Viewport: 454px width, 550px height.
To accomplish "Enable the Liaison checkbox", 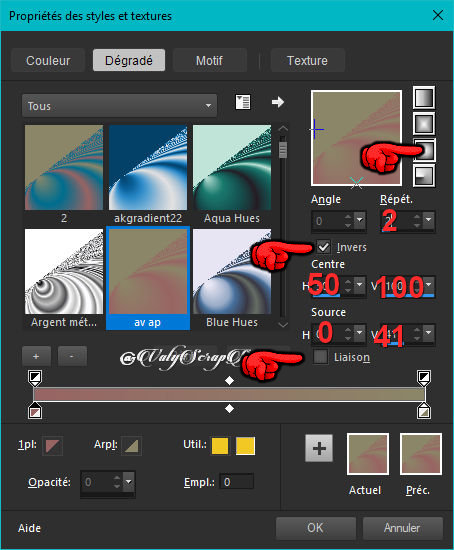I will (x=320, y=357).
